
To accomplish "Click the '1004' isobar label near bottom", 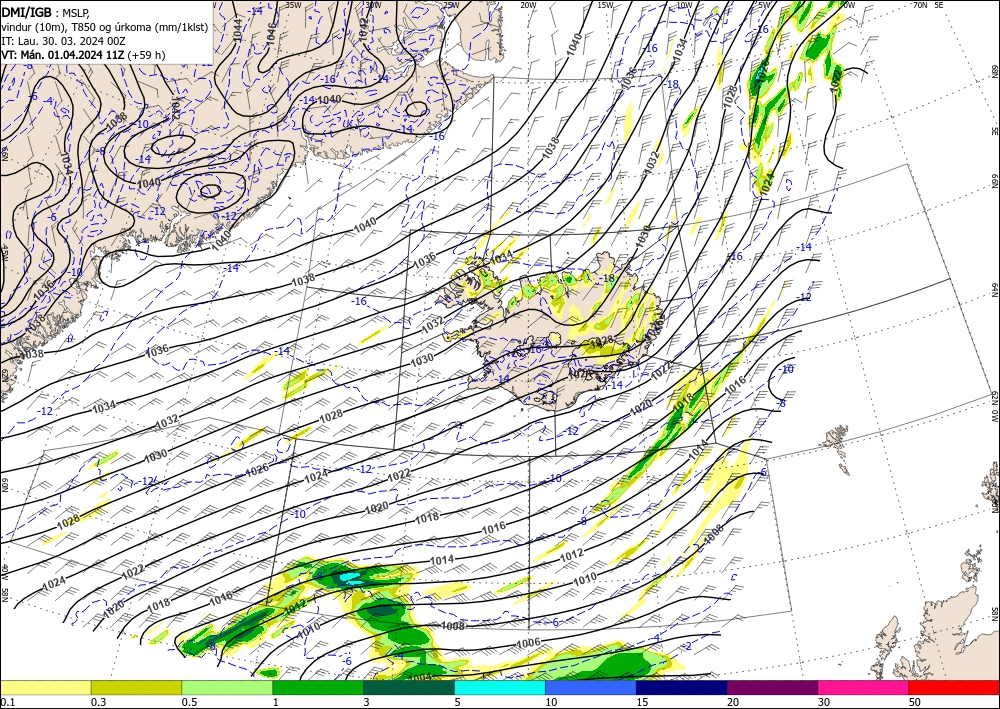I will tap(419, 677).
